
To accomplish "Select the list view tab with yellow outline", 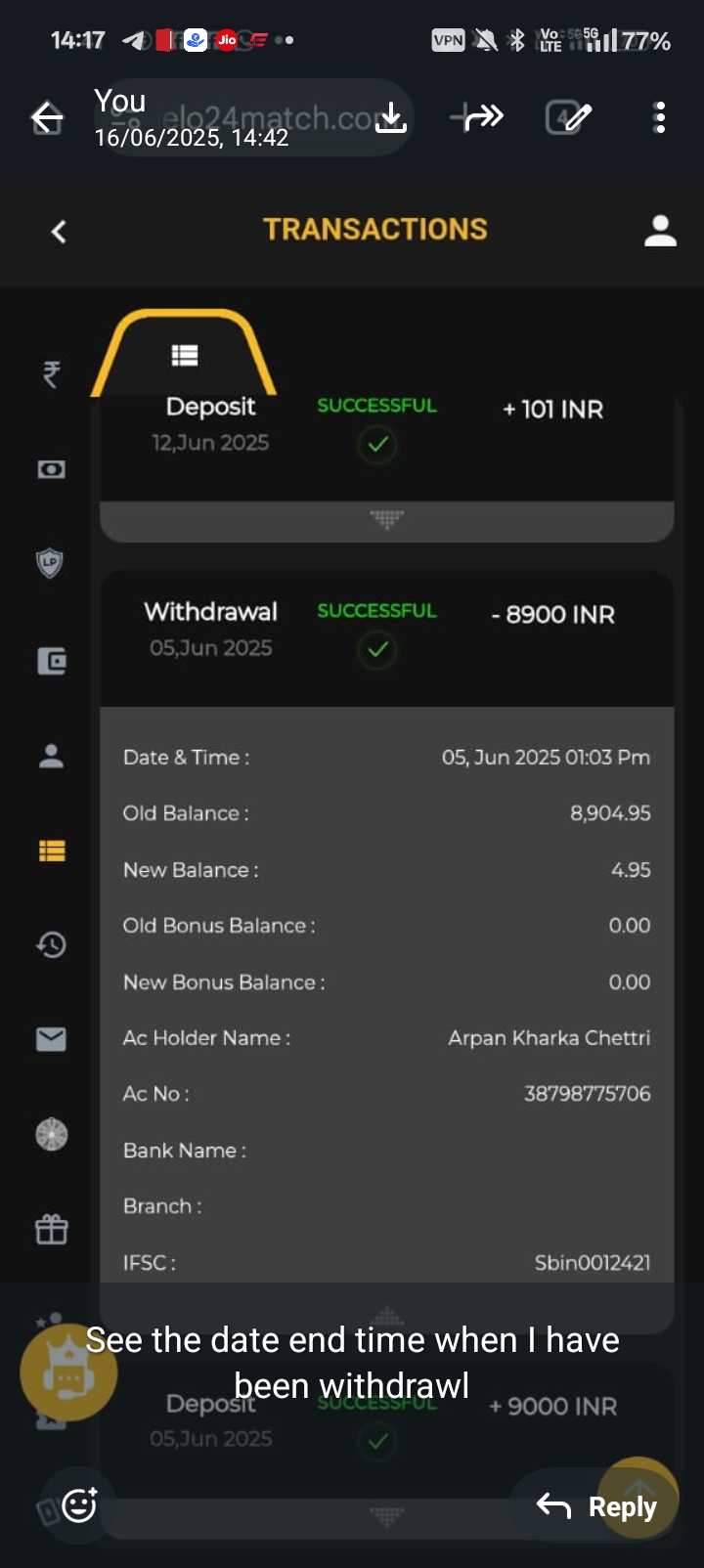I will (184, 355).
